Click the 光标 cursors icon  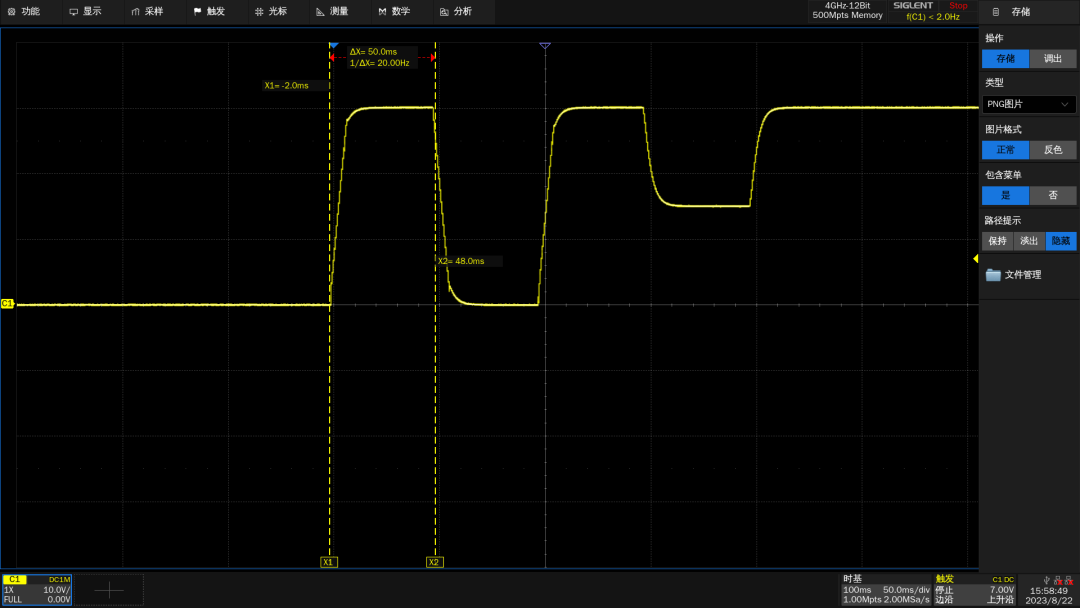[259, 12]
